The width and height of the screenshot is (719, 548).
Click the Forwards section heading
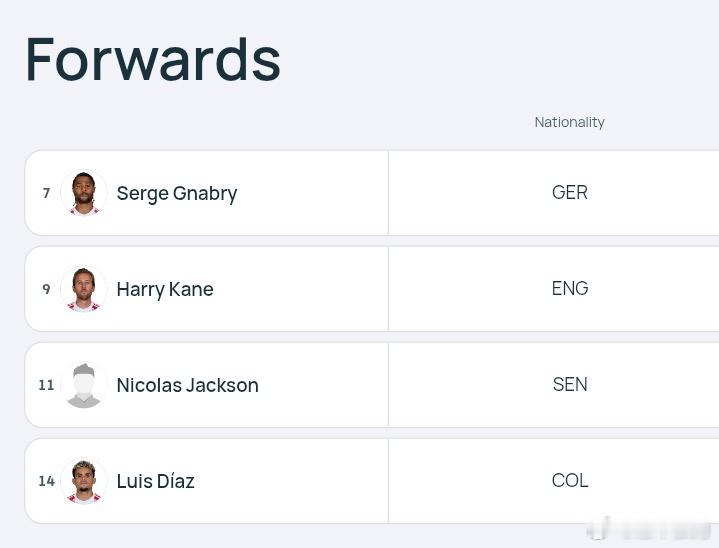153,60
